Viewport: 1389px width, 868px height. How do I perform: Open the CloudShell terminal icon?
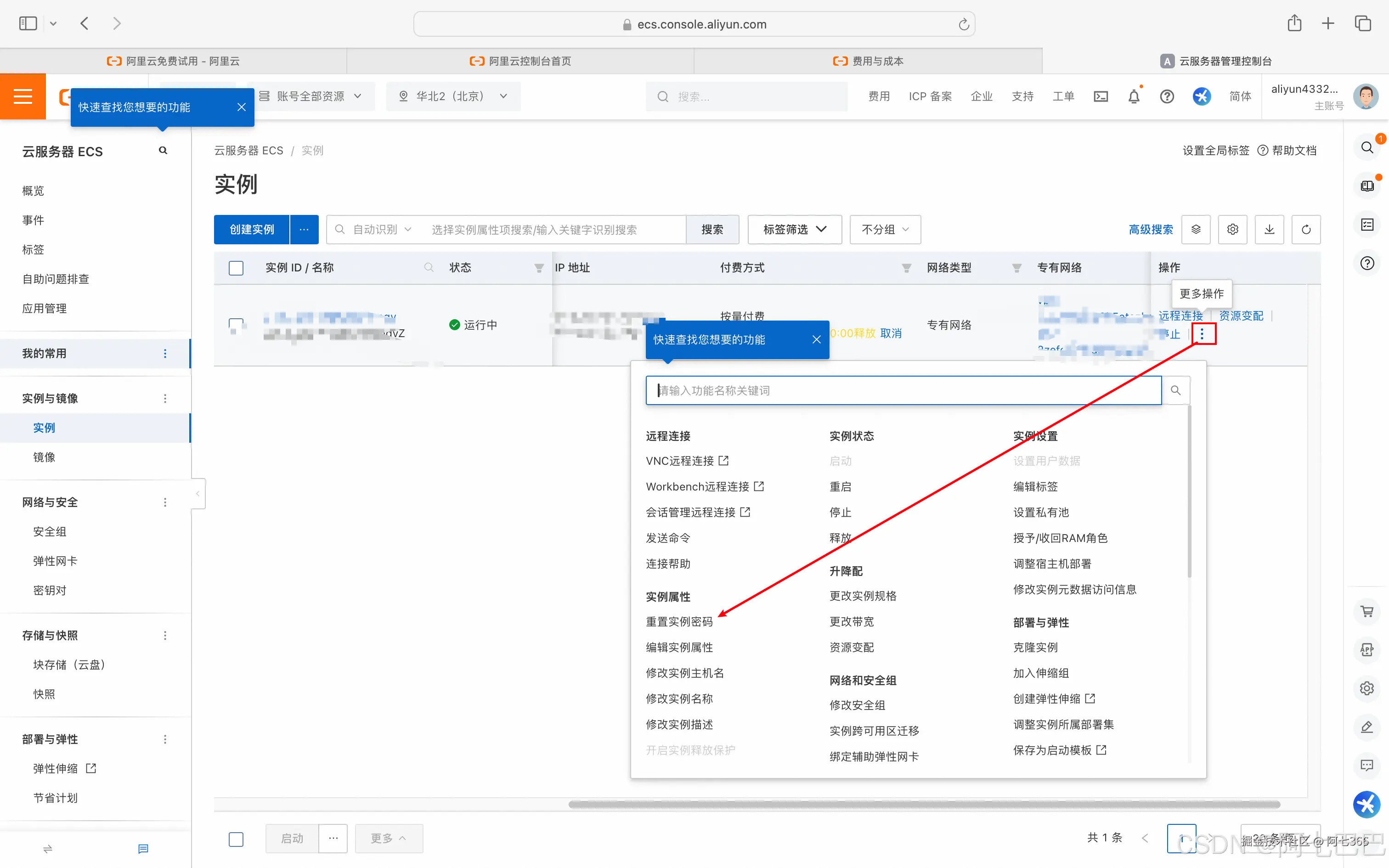pyautogui.click(x=1100, y=96)
